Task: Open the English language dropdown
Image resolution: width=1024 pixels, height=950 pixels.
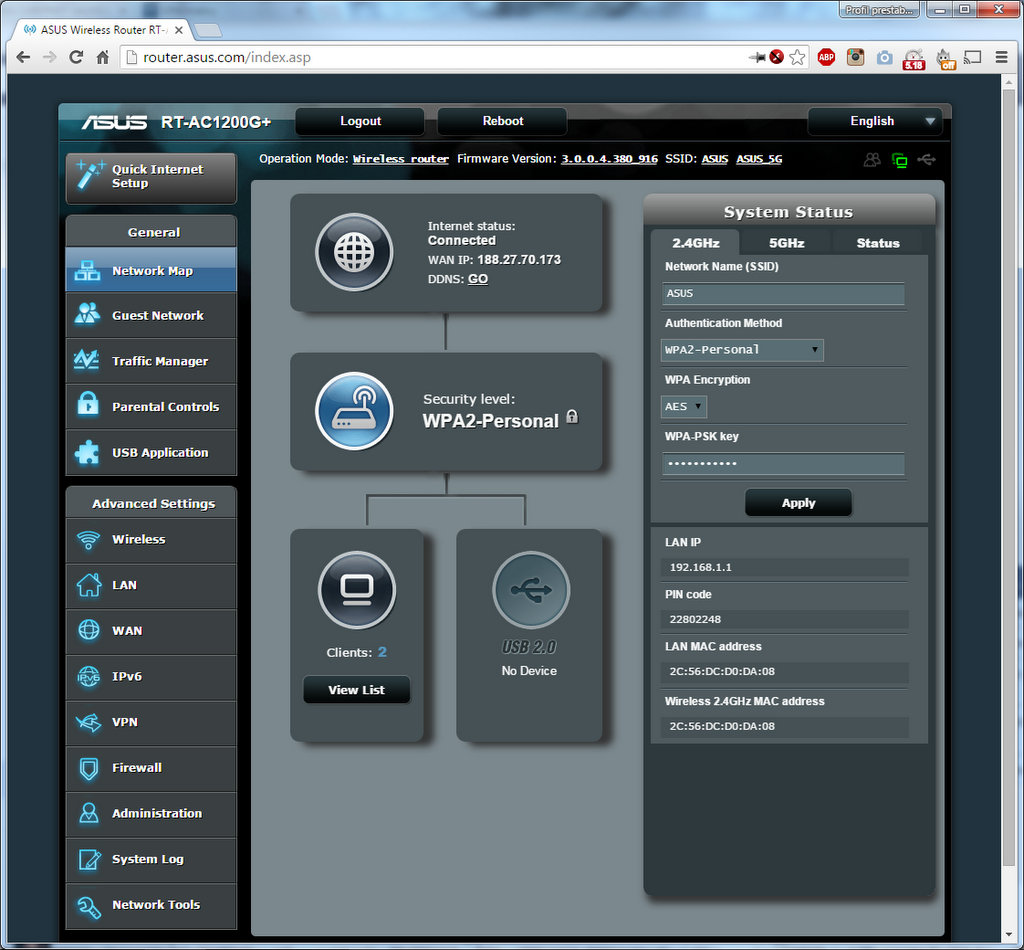Action: [875, 121]
